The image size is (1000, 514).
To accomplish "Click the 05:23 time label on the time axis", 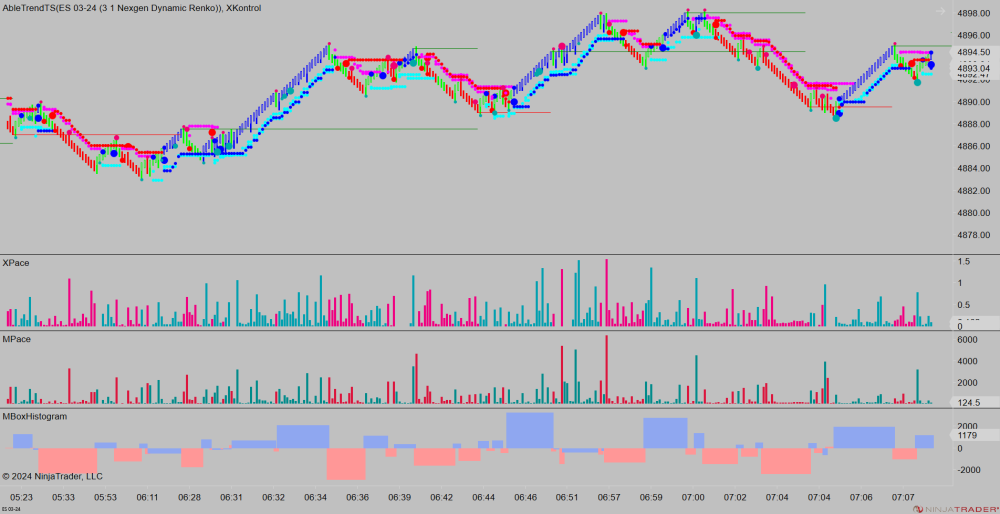I will [x=21, y=497].
